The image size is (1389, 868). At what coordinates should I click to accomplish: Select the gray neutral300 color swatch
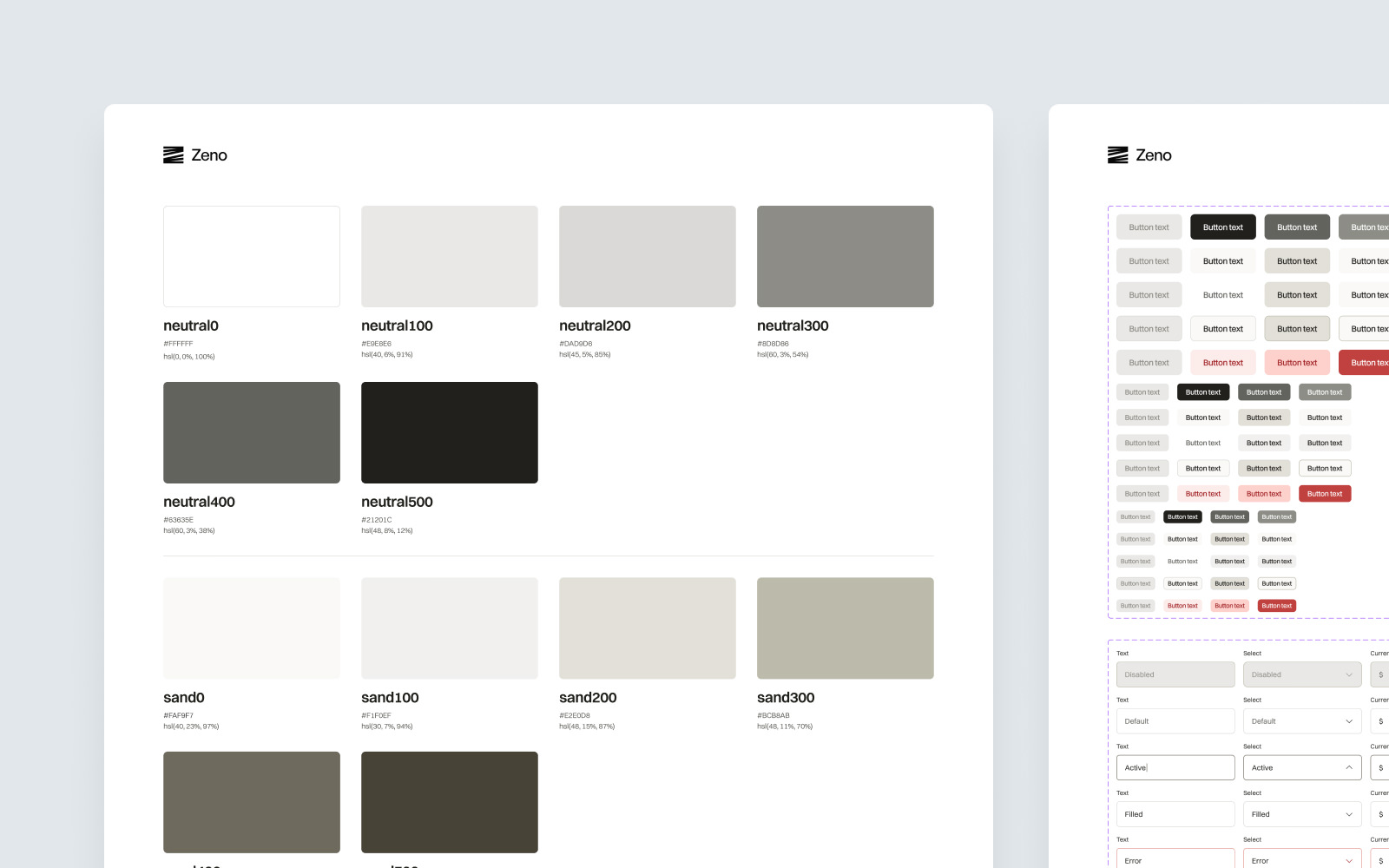pos(845,256)
